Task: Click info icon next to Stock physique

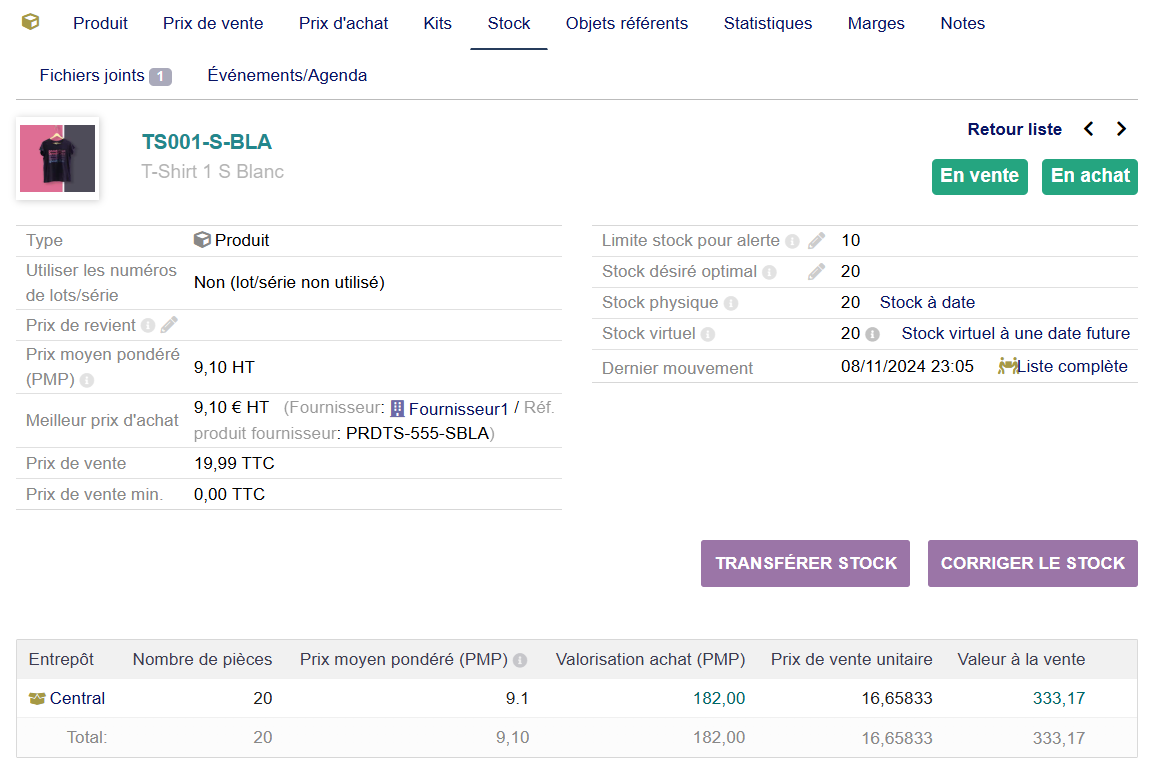Action: (731, 303)
